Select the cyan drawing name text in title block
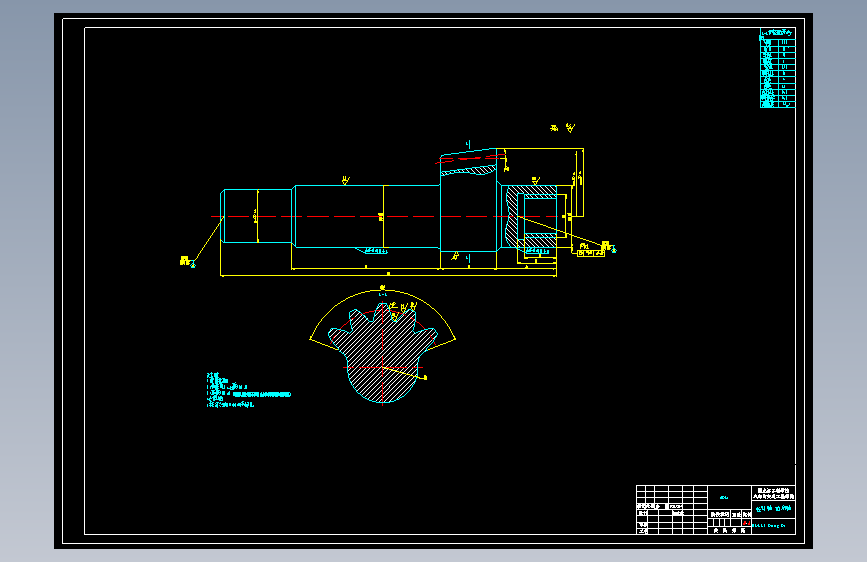Screen dimensions: 867x562 774,508
